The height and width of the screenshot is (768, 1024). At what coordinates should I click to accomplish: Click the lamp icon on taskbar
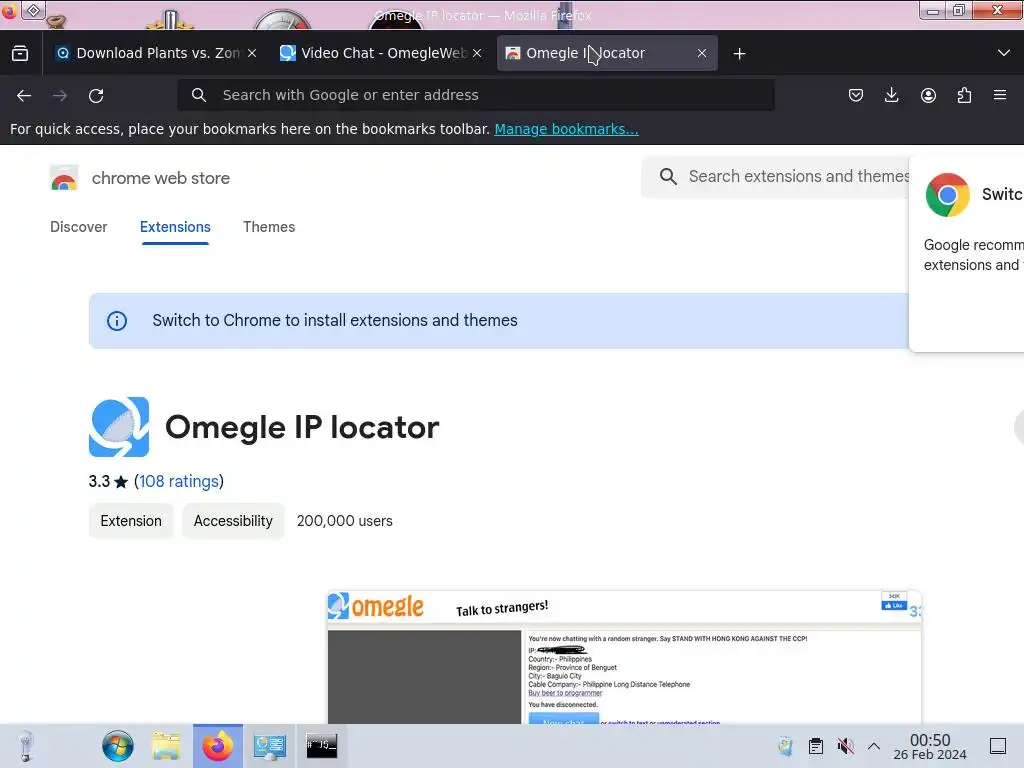tap(25, 746)
